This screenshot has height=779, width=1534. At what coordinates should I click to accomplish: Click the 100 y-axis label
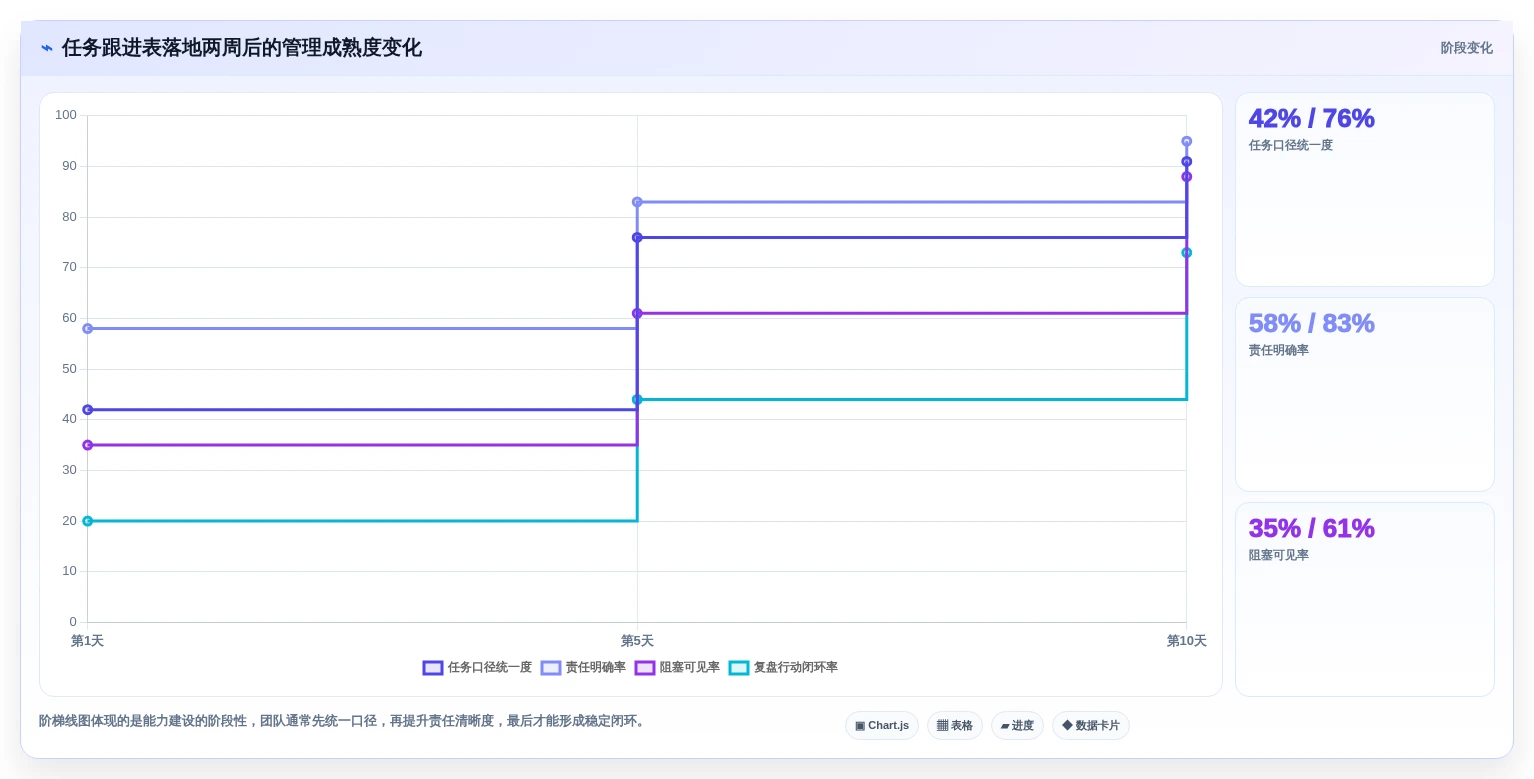pyautogui.click(x=66, y=115)
